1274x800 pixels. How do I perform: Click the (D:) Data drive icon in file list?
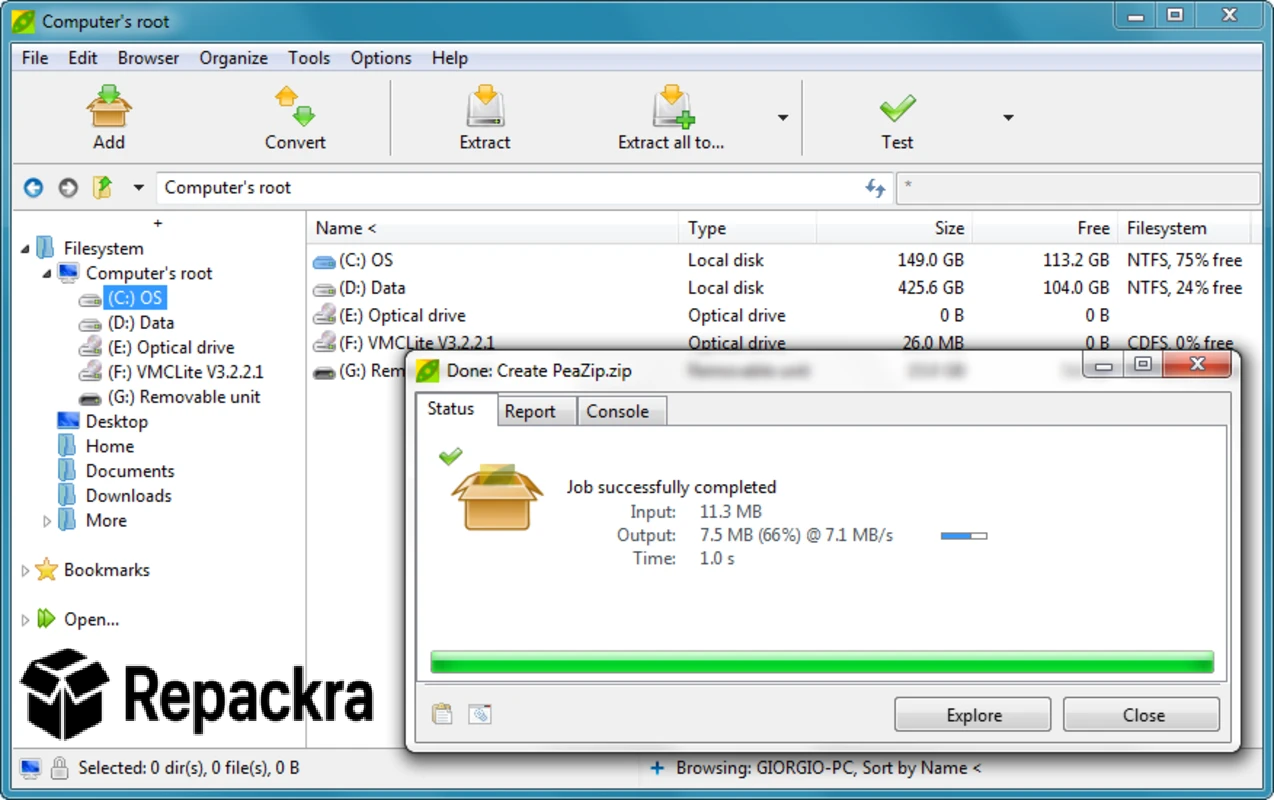pos(324,289)
